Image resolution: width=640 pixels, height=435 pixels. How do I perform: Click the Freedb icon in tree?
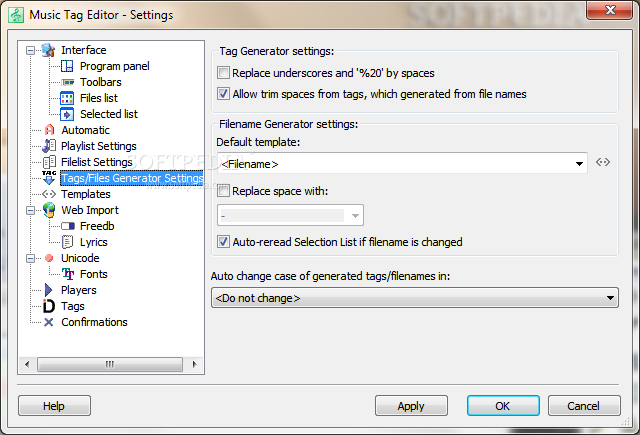(x=68, y=226)
